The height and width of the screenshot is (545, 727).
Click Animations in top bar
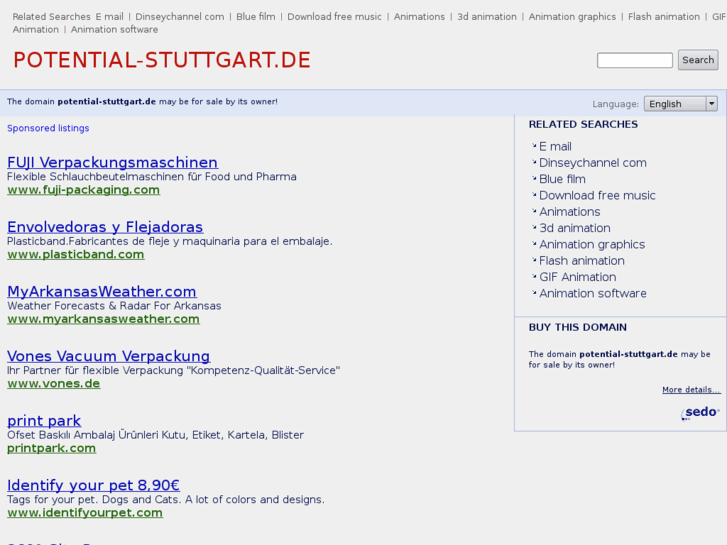tap(419, 17)
